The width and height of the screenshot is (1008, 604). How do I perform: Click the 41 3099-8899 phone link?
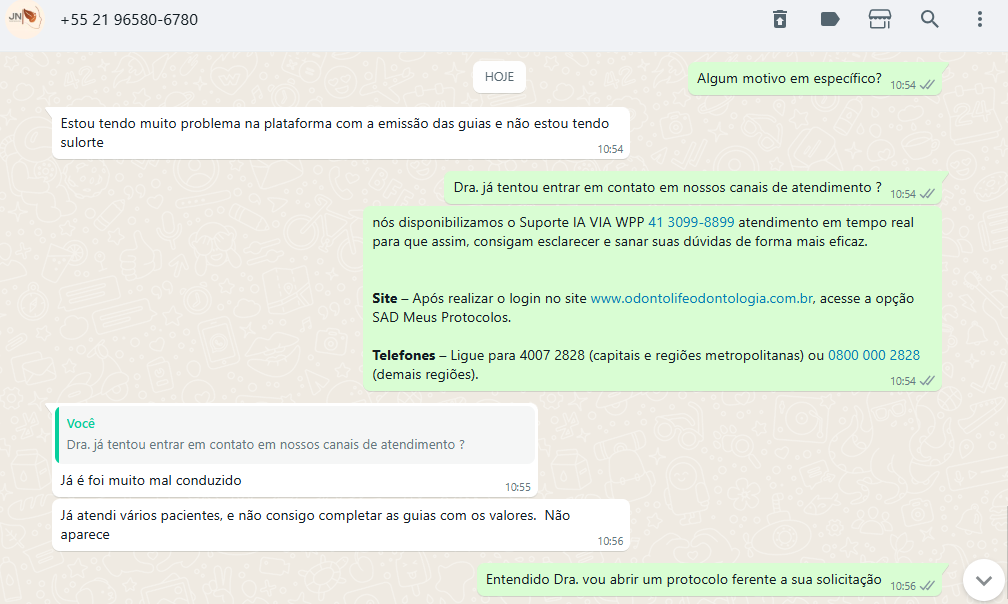tap(691, 222)
